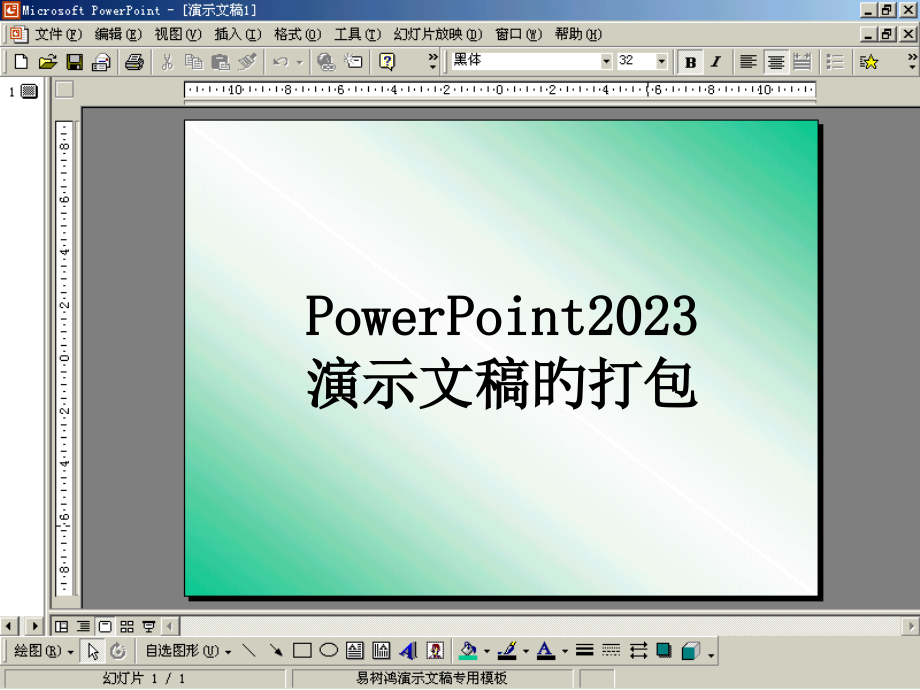Open animation effects star icon
Viewport: 920px width, 690px height.
point(869,62)
